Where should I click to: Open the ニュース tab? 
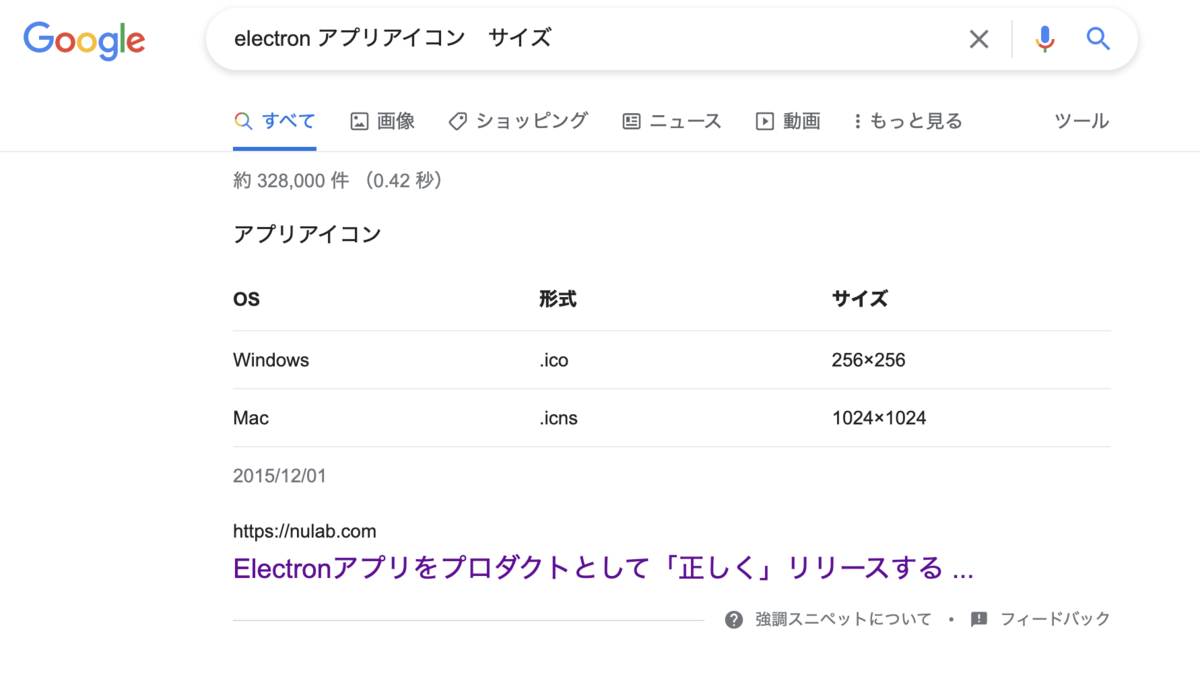pyautogui.click(x=671, y=121)
